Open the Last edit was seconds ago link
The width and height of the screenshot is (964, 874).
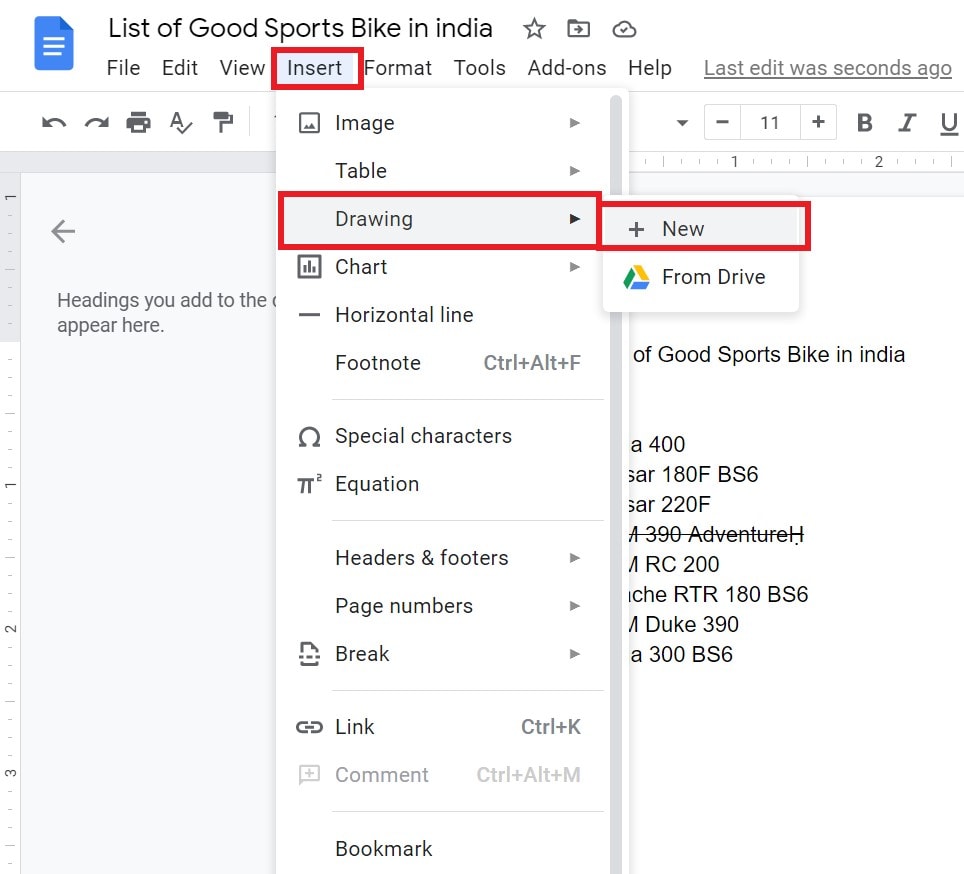click(x=827, y=68)
